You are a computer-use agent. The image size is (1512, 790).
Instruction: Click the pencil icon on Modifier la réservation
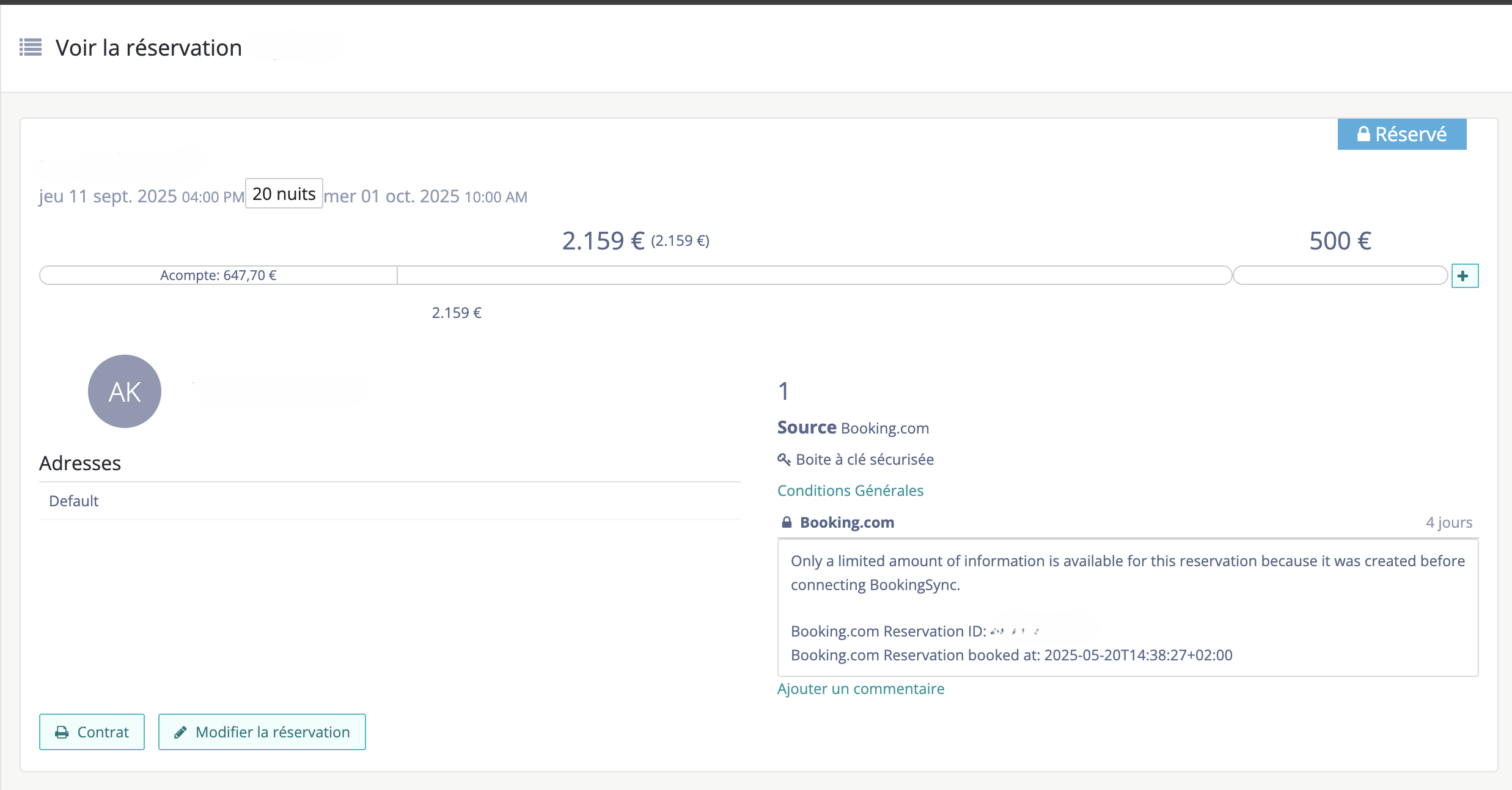click(x=180, y=732)
